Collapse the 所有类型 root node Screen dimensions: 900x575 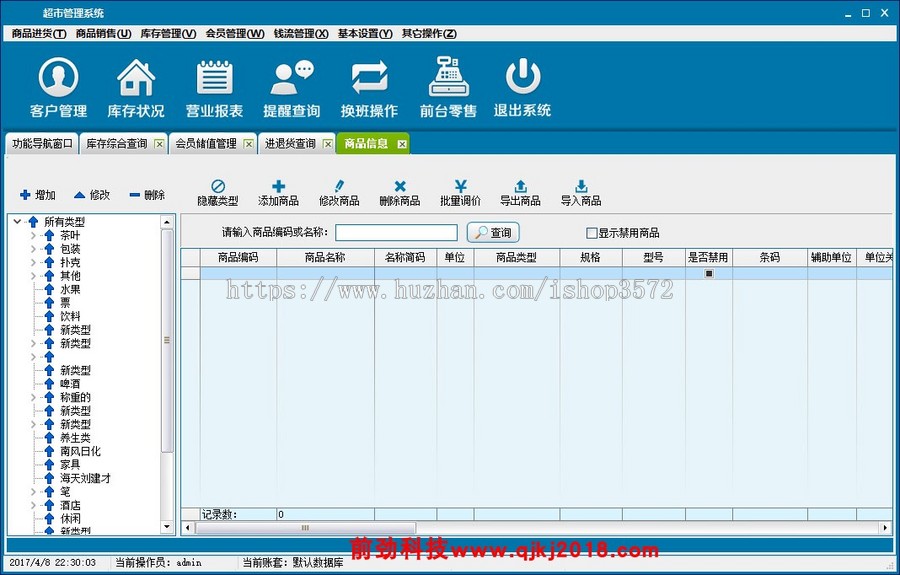tap(17, 221)
